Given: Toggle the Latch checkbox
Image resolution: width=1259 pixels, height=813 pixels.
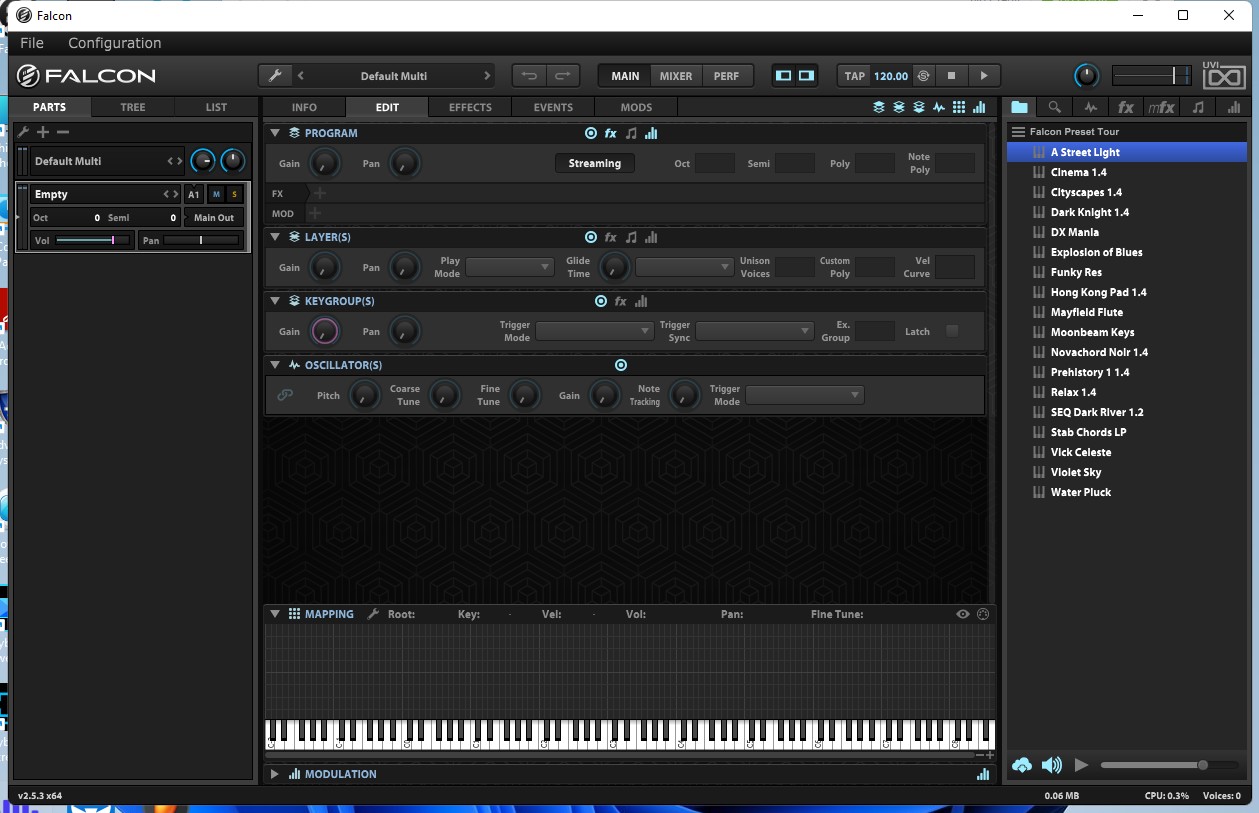Looking at the screenshot, I should (x=952, y=331).
